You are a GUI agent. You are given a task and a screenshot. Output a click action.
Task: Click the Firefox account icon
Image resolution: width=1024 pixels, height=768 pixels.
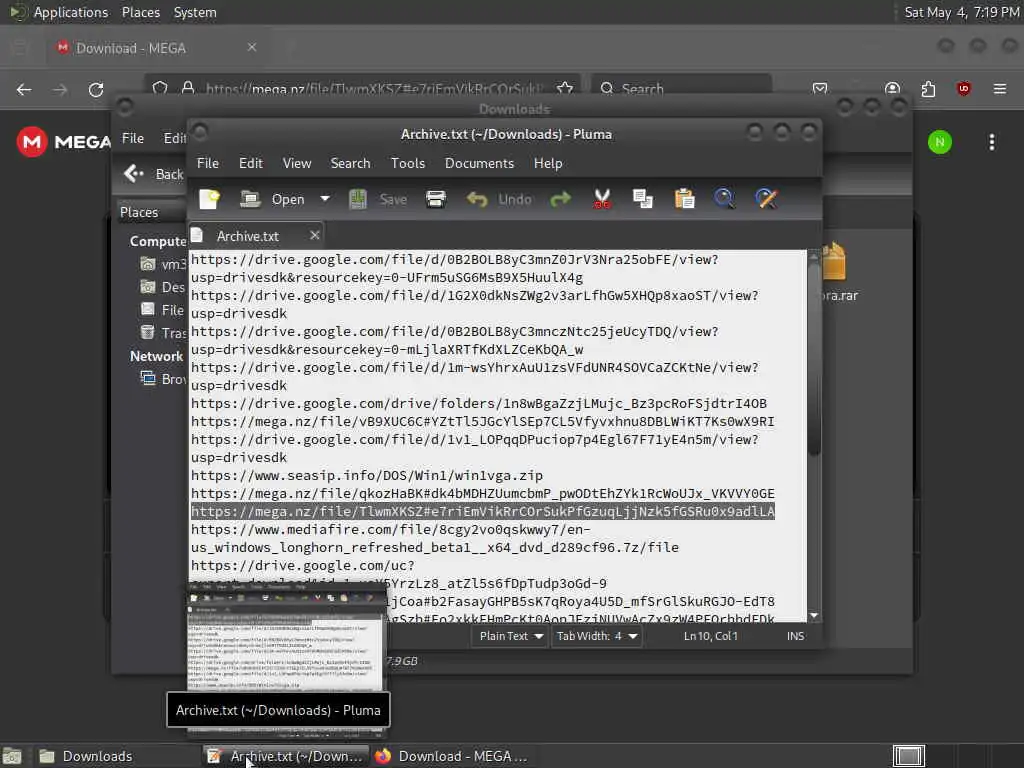892,89
